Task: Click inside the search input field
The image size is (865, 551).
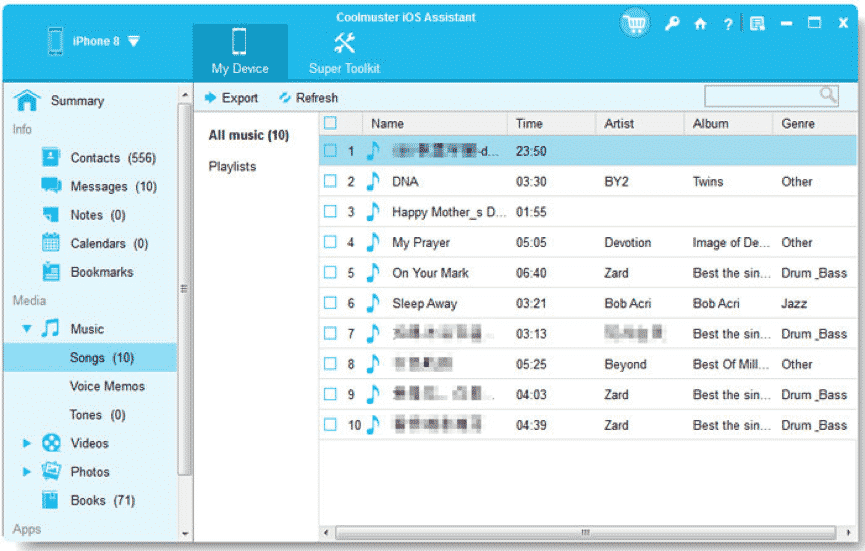Action: point(761,95)
